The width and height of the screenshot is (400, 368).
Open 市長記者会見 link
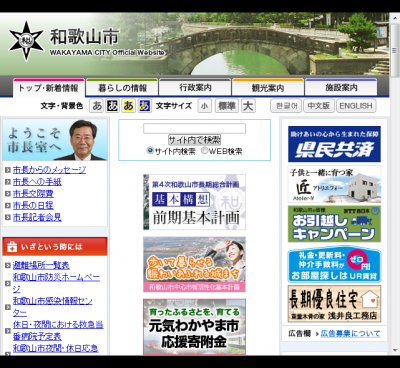pos(37,217)
